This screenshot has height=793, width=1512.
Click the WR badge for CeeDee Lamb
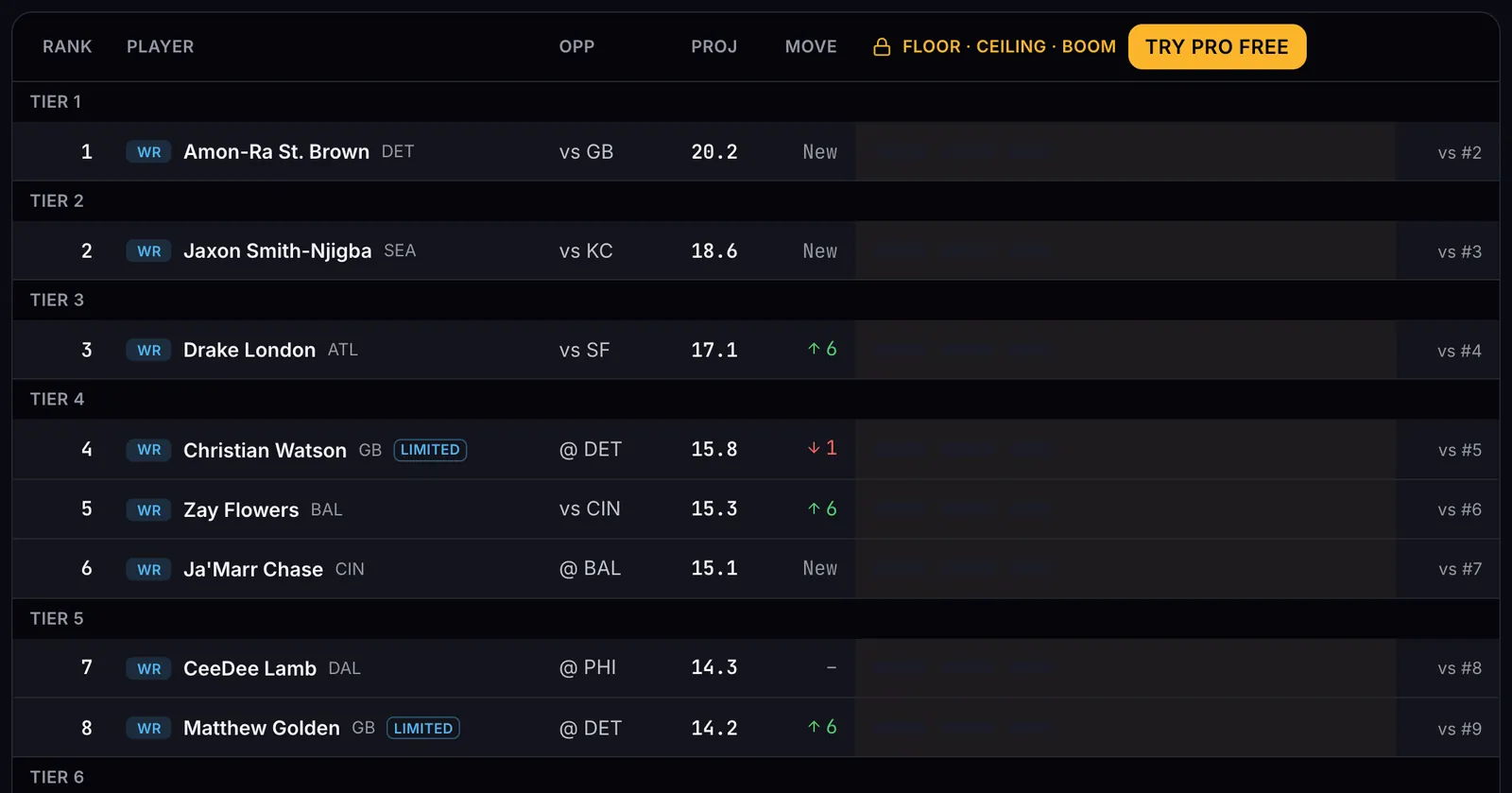pos(148,669)
